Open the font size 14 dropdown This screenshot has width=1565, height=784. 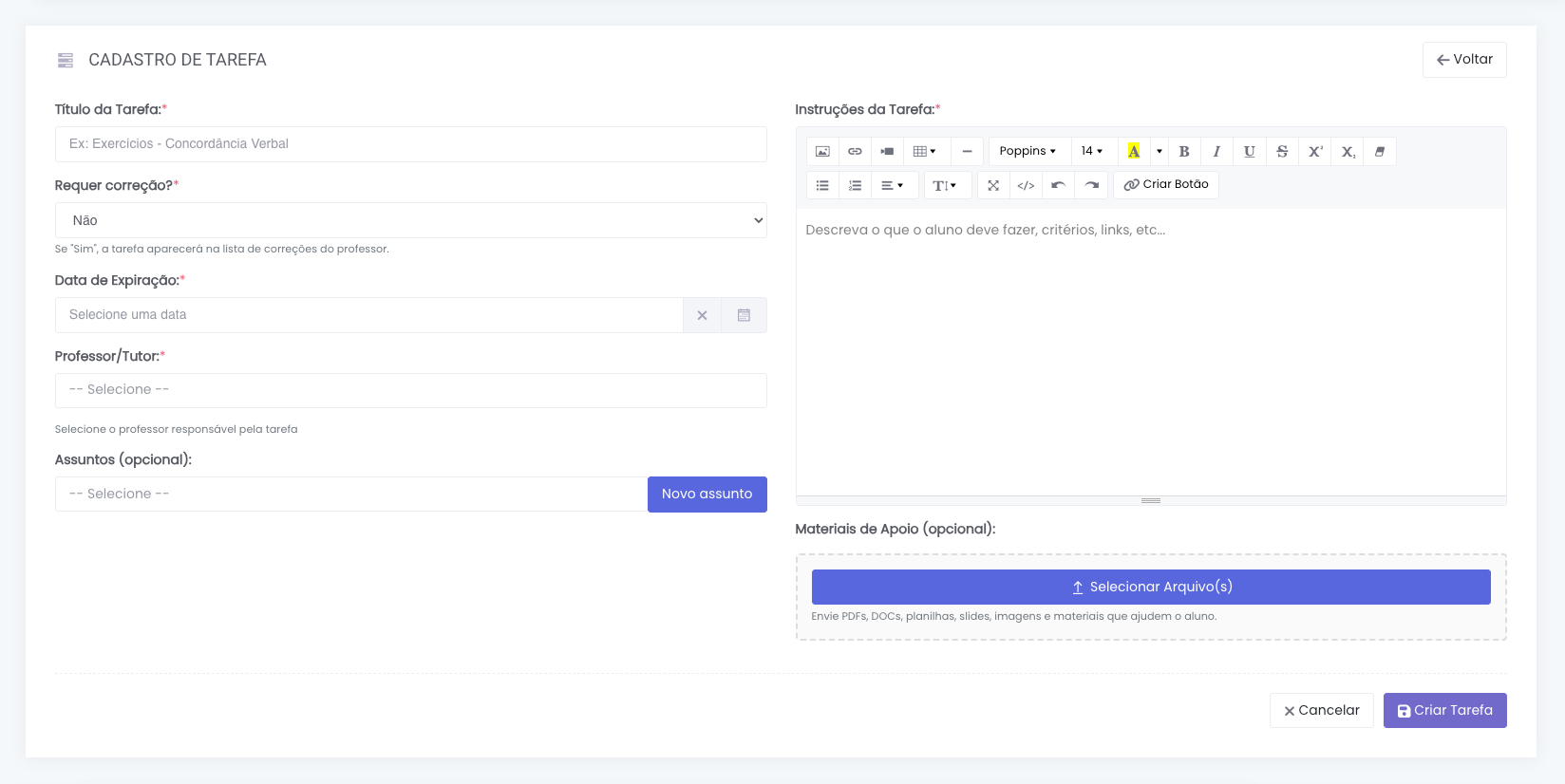click(x=1092, y=152)
